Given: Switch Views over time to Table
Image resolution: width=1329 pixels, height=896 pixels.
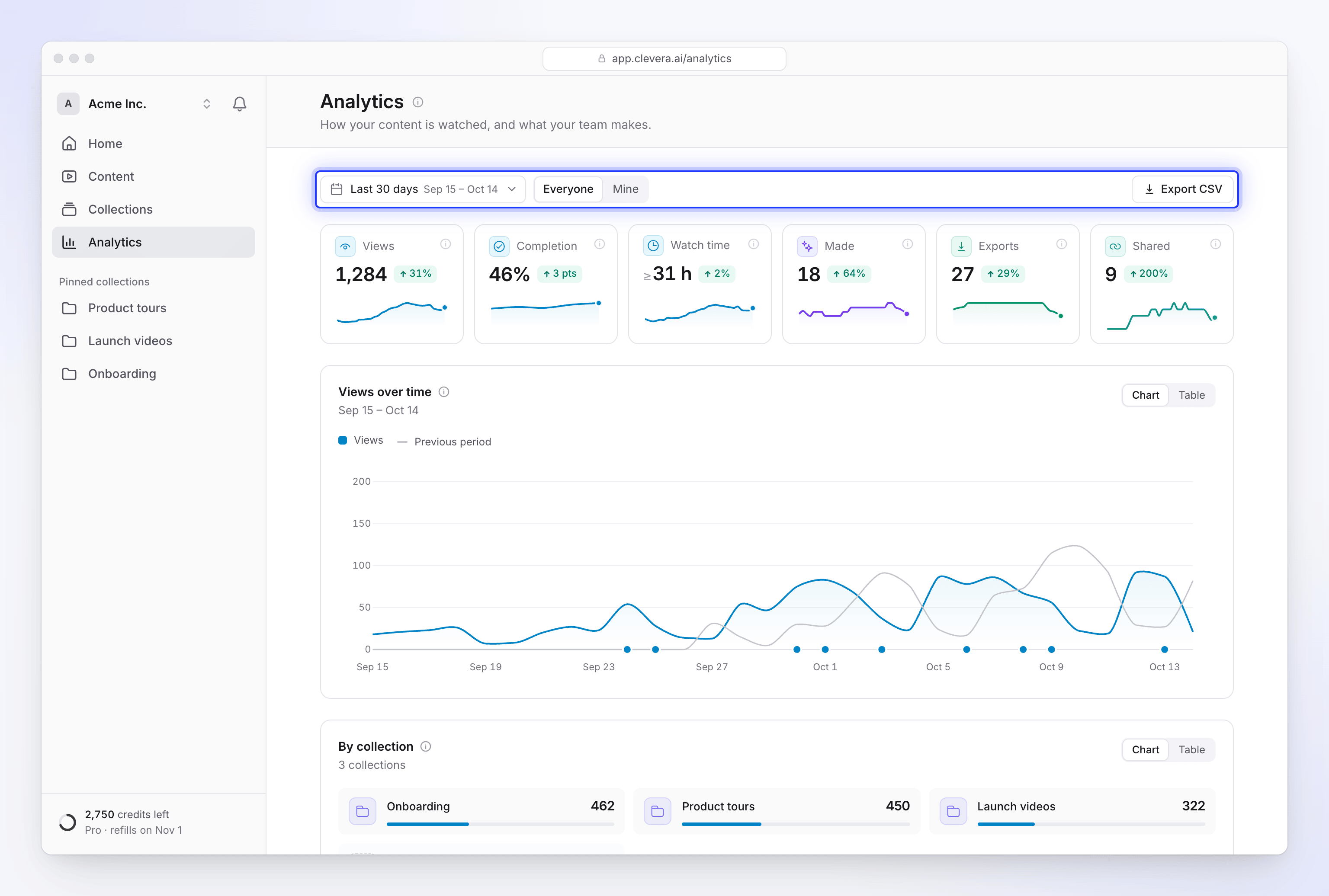Looking at the screenshot, I should (1191, 395).
